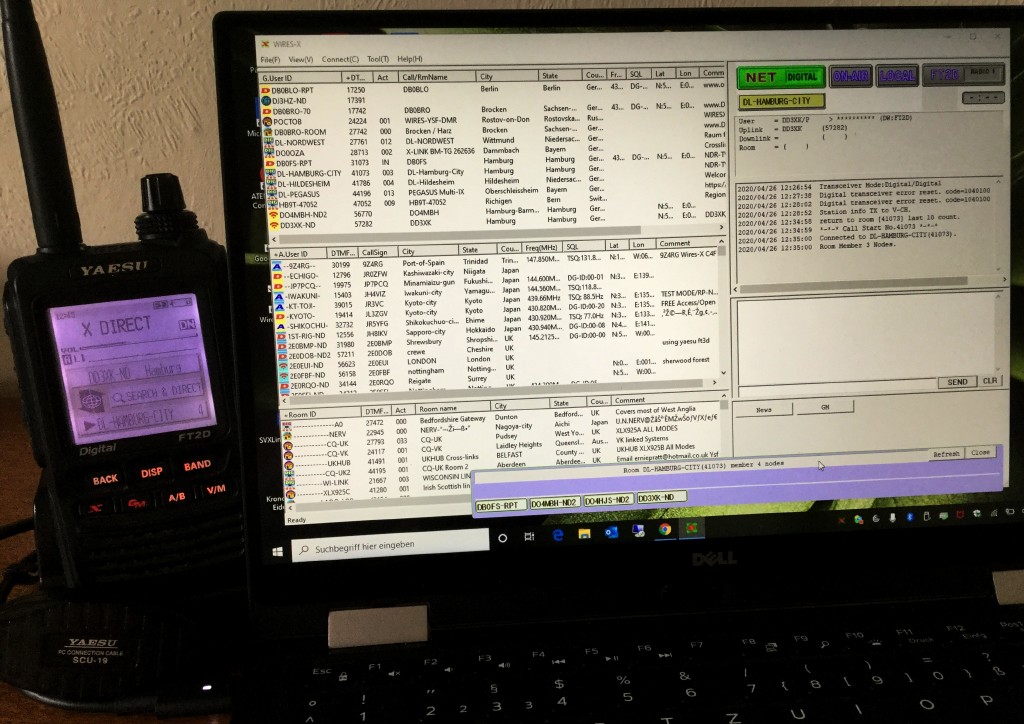
Task: Sort group list by City column header
Action: 507,76
